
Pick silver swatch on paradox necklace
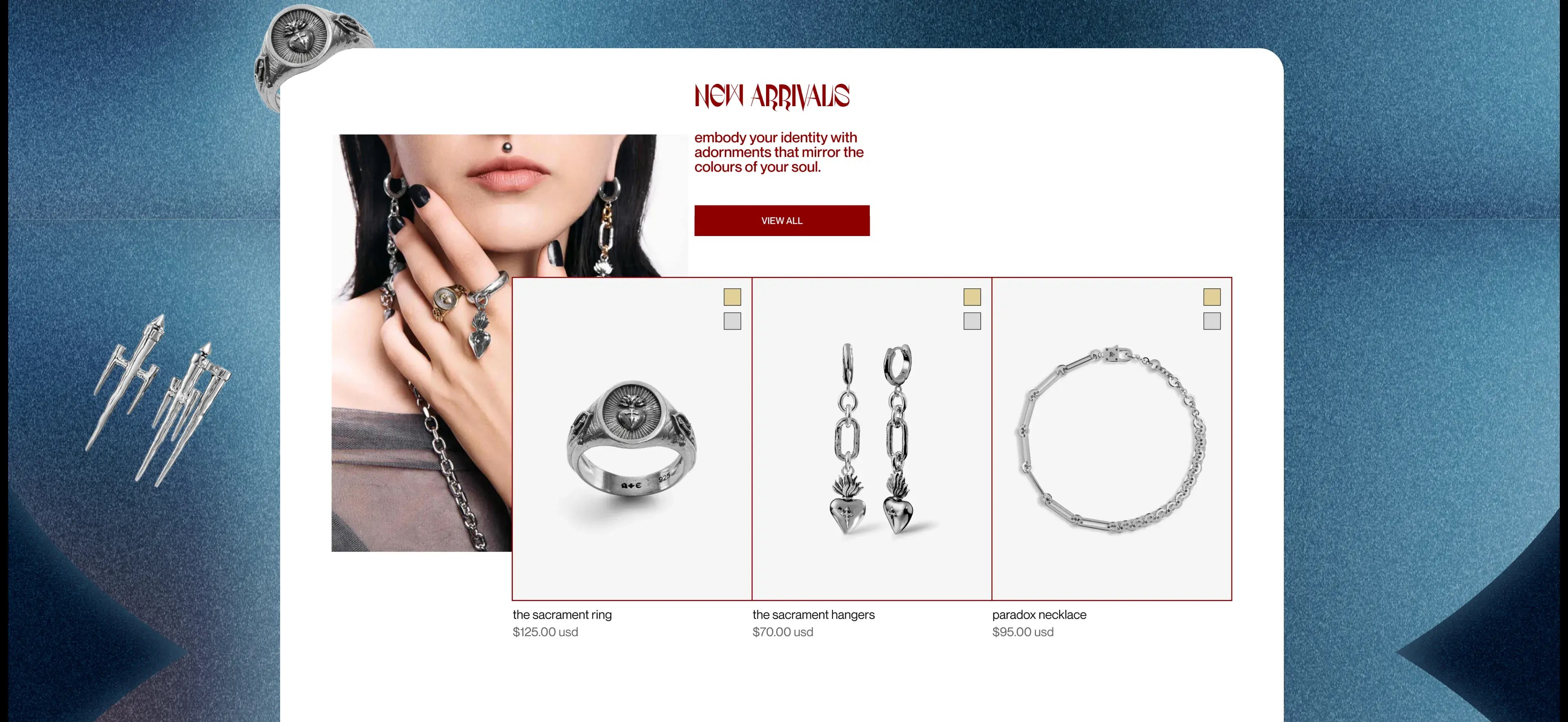(x=1212, y=321)
